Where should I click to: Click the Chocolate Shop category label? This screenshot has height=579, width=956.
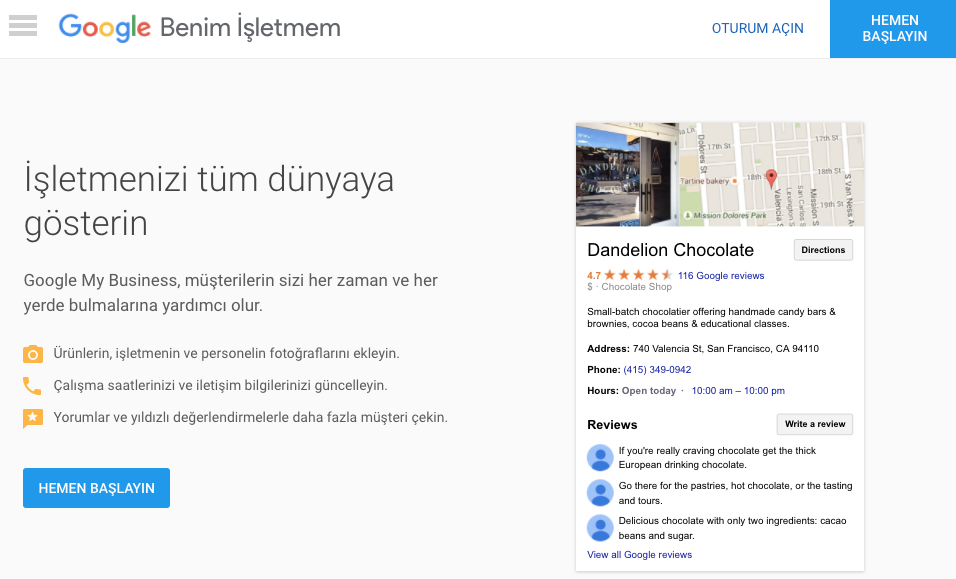click(637, 287)
